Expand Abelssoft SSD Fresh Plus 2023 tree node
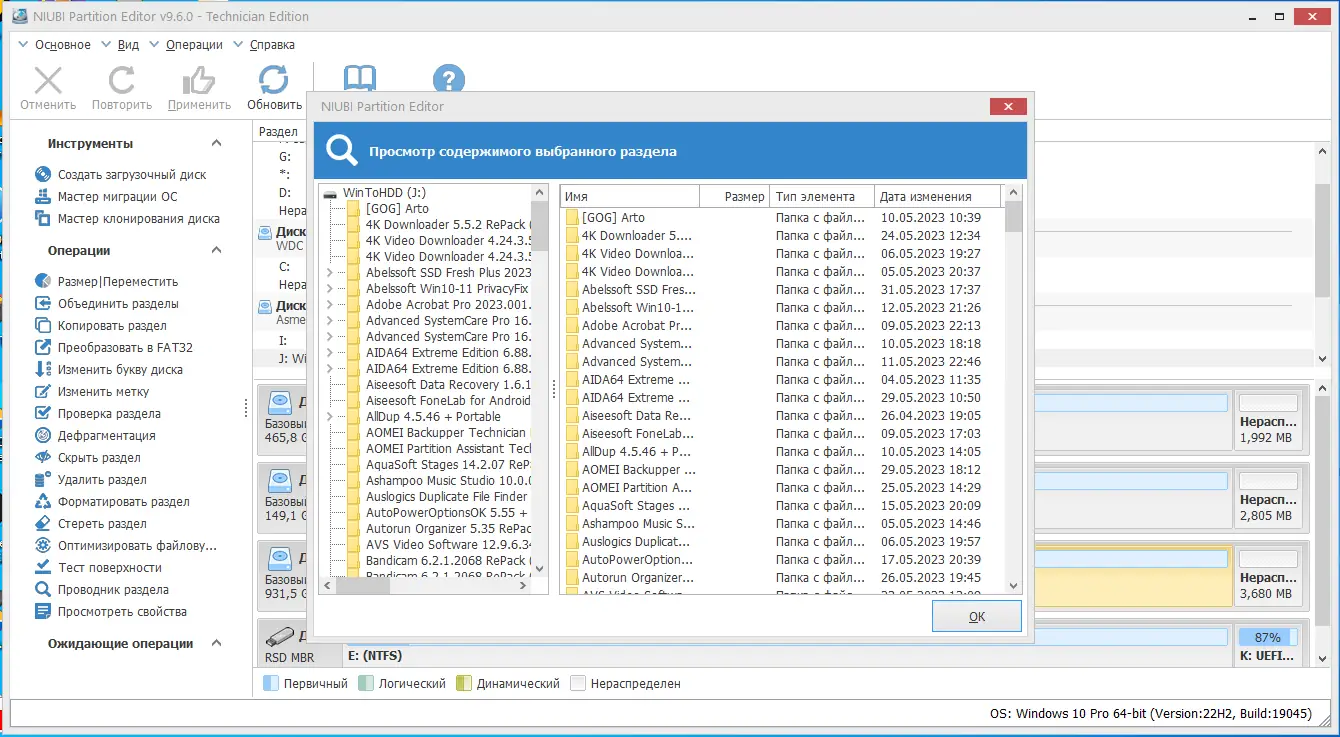Viewport: 1340px width, 737px height. (330, 273)
